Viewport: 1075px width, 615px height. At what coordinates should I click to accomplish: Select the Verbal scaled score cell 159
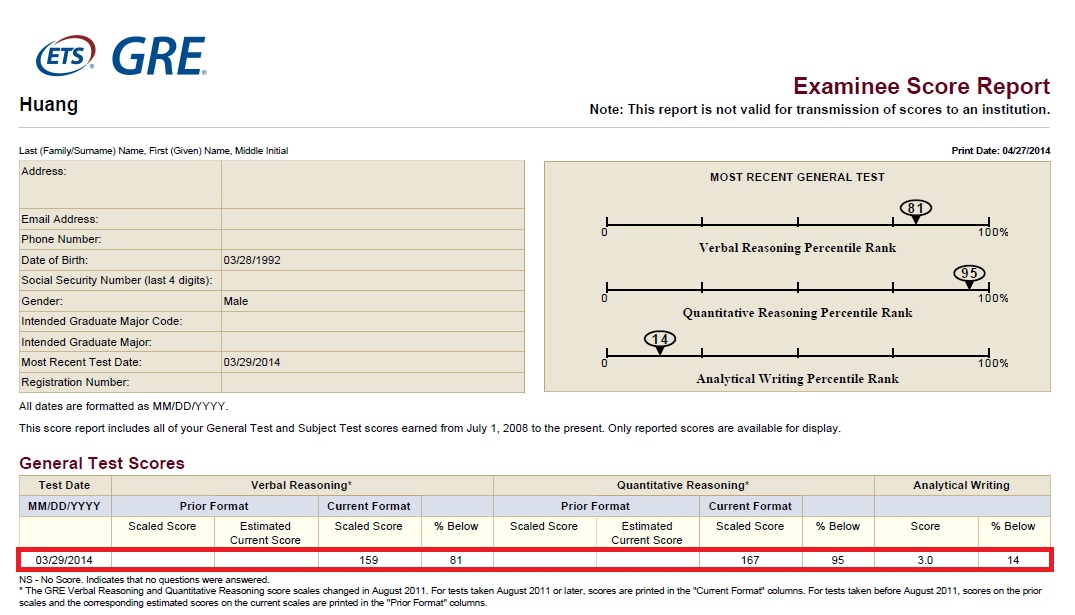369,560
